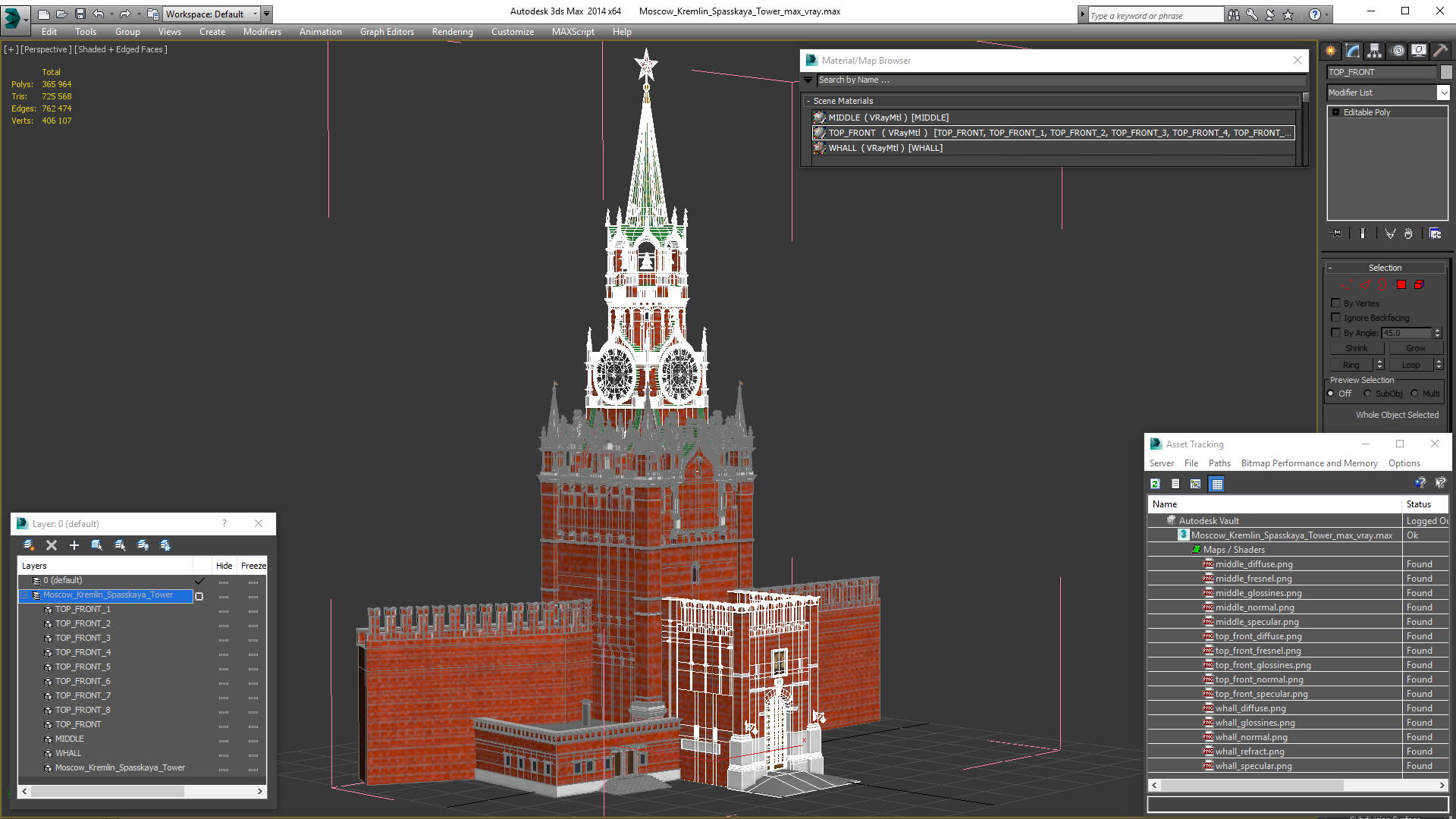Click Status Log icon in Asset Tracking

[x=1175, y=484]
